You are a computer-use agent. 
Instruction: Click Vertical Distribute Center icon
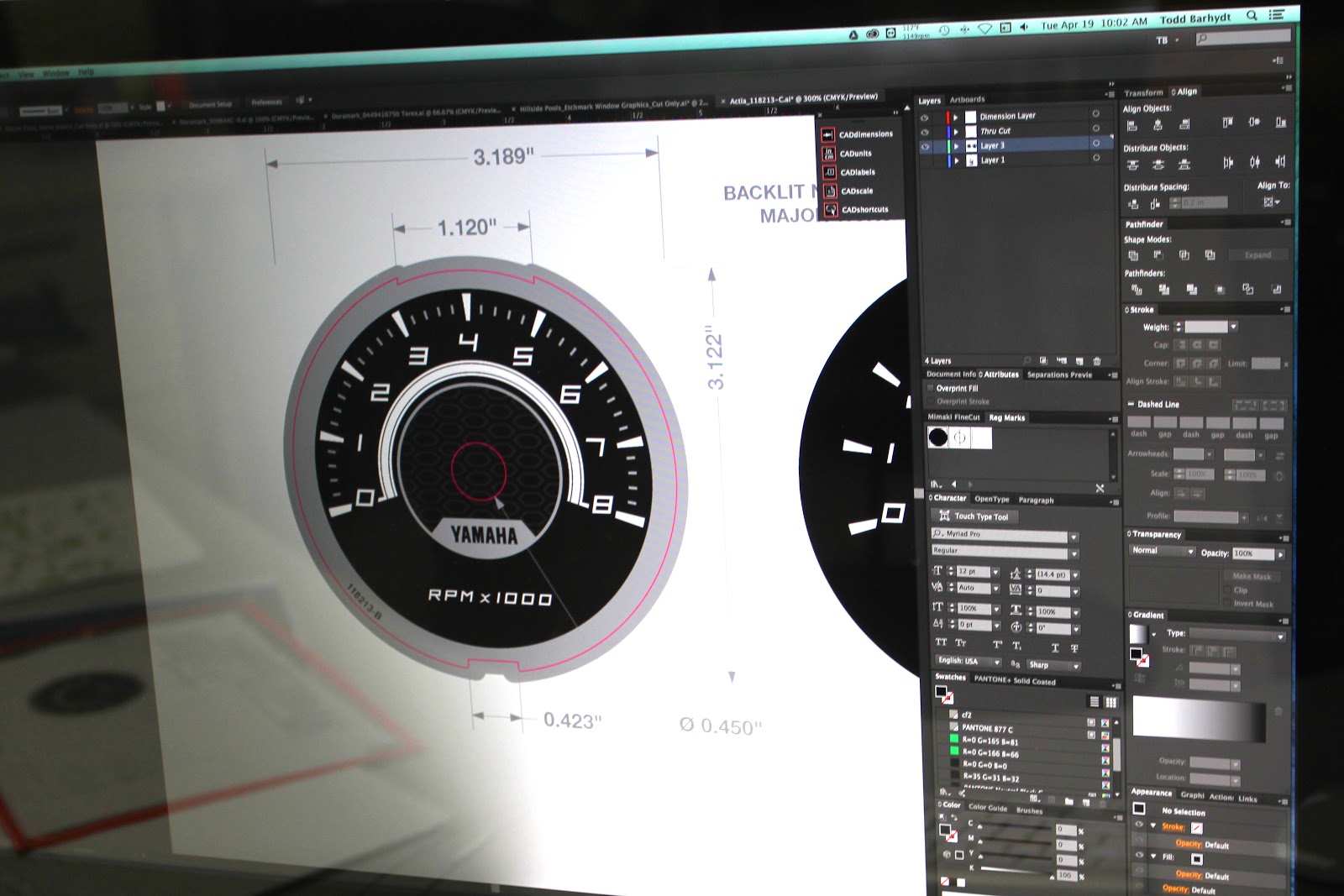[x=1158, y=164]
